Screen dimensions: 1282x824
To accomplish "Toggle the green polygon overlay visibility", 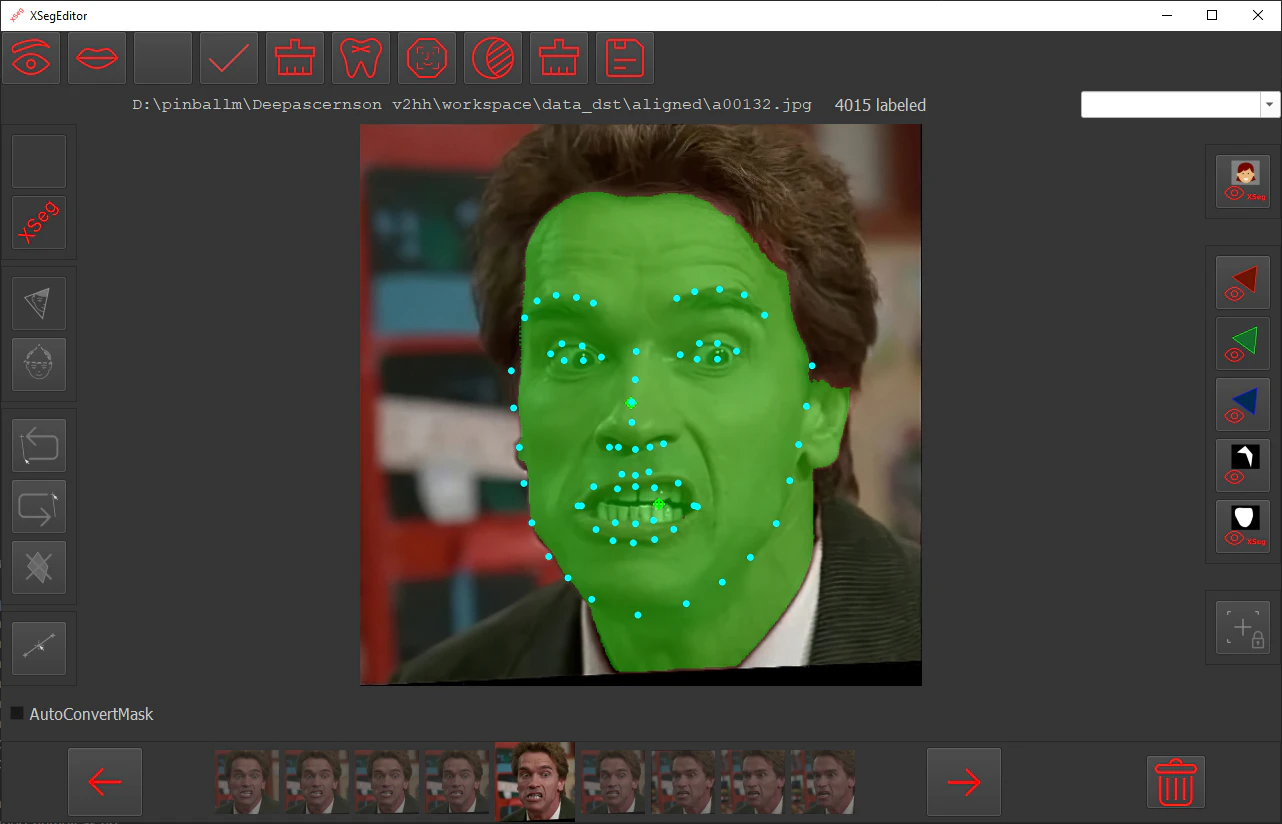I will pyautogui.click(x=1243, y=343).
